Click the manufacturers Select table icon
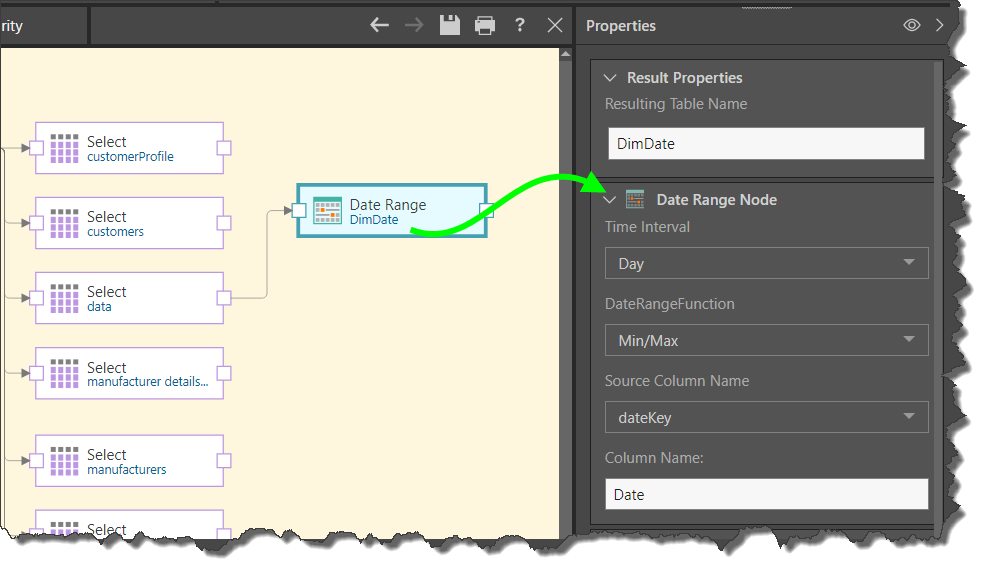The image size is (989, 571). (x=65, y=461)
